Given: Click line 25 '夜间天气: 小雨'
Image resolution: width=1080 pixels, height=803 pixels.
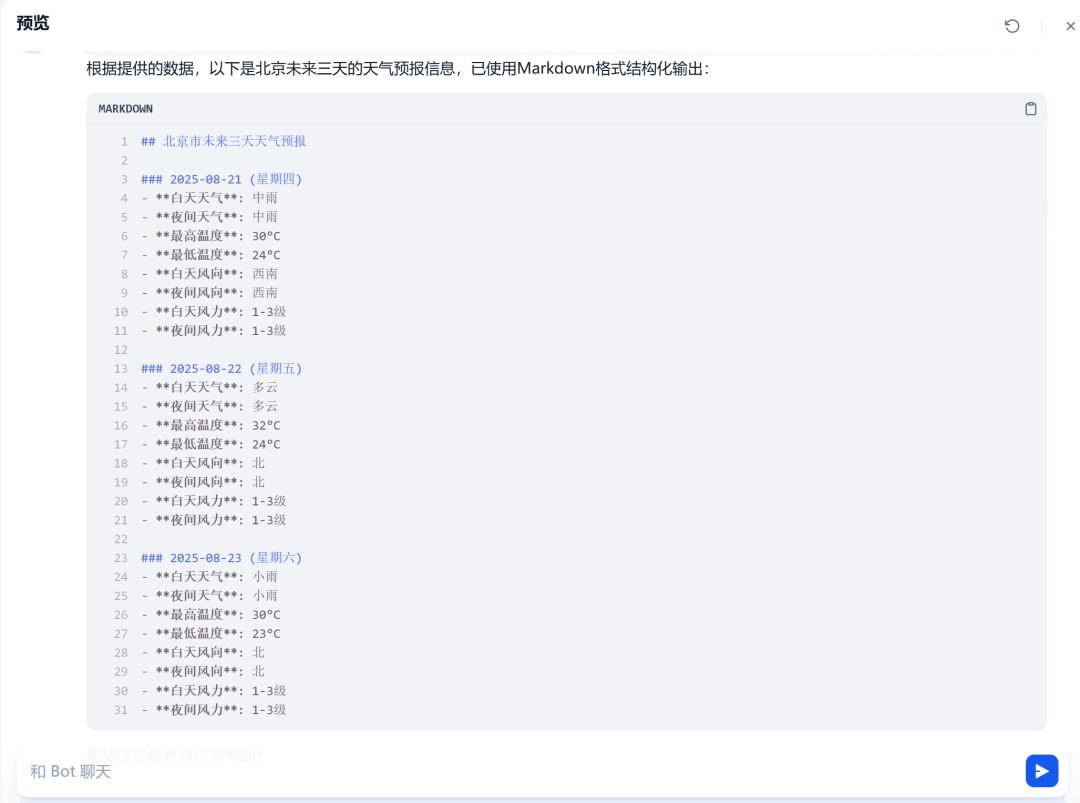Looking at the screenshot, I should pyautogui.click(x=209, y=596).
